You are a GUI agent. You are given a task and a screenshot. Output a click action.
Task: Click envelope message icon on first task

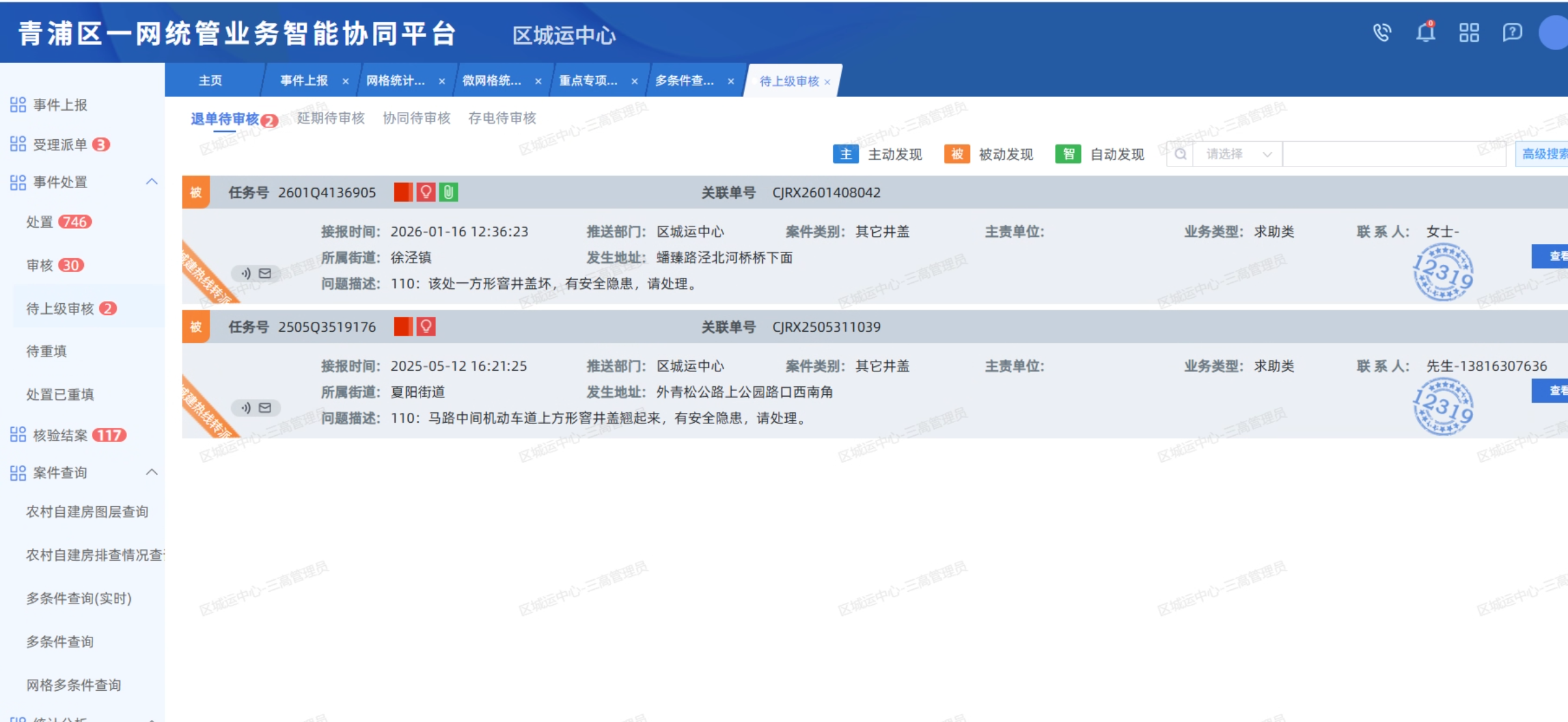point(265,273)
